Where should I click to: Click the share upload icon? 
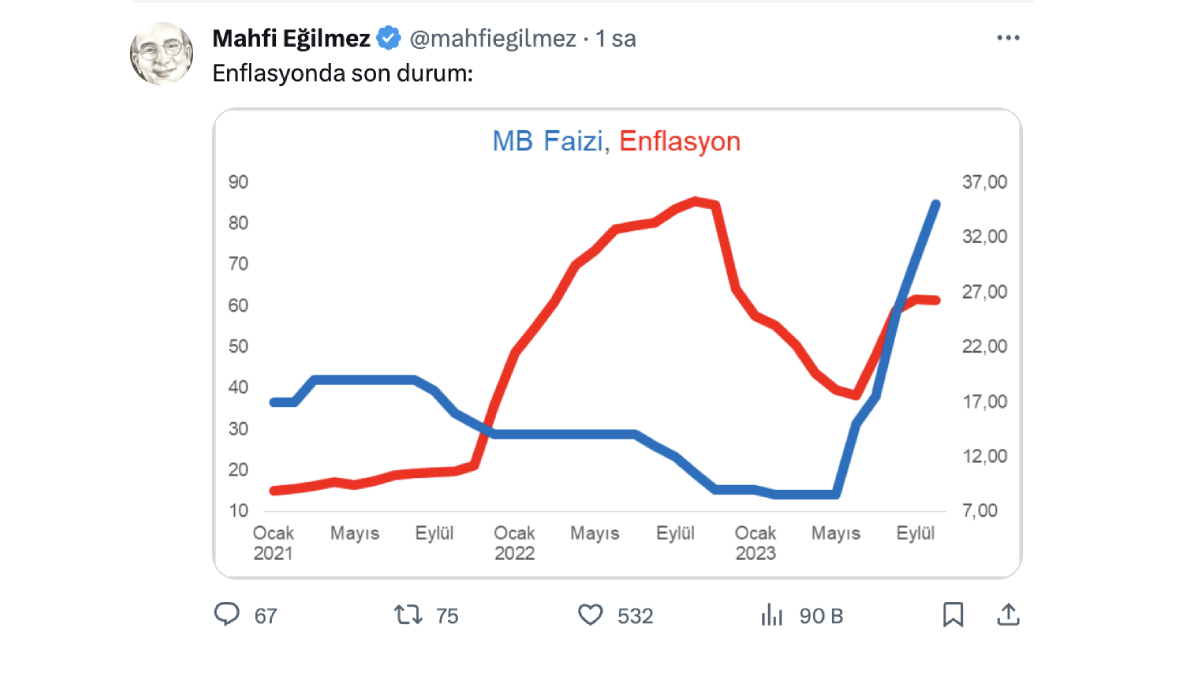pyautogui.click(x=1009, y=614)
